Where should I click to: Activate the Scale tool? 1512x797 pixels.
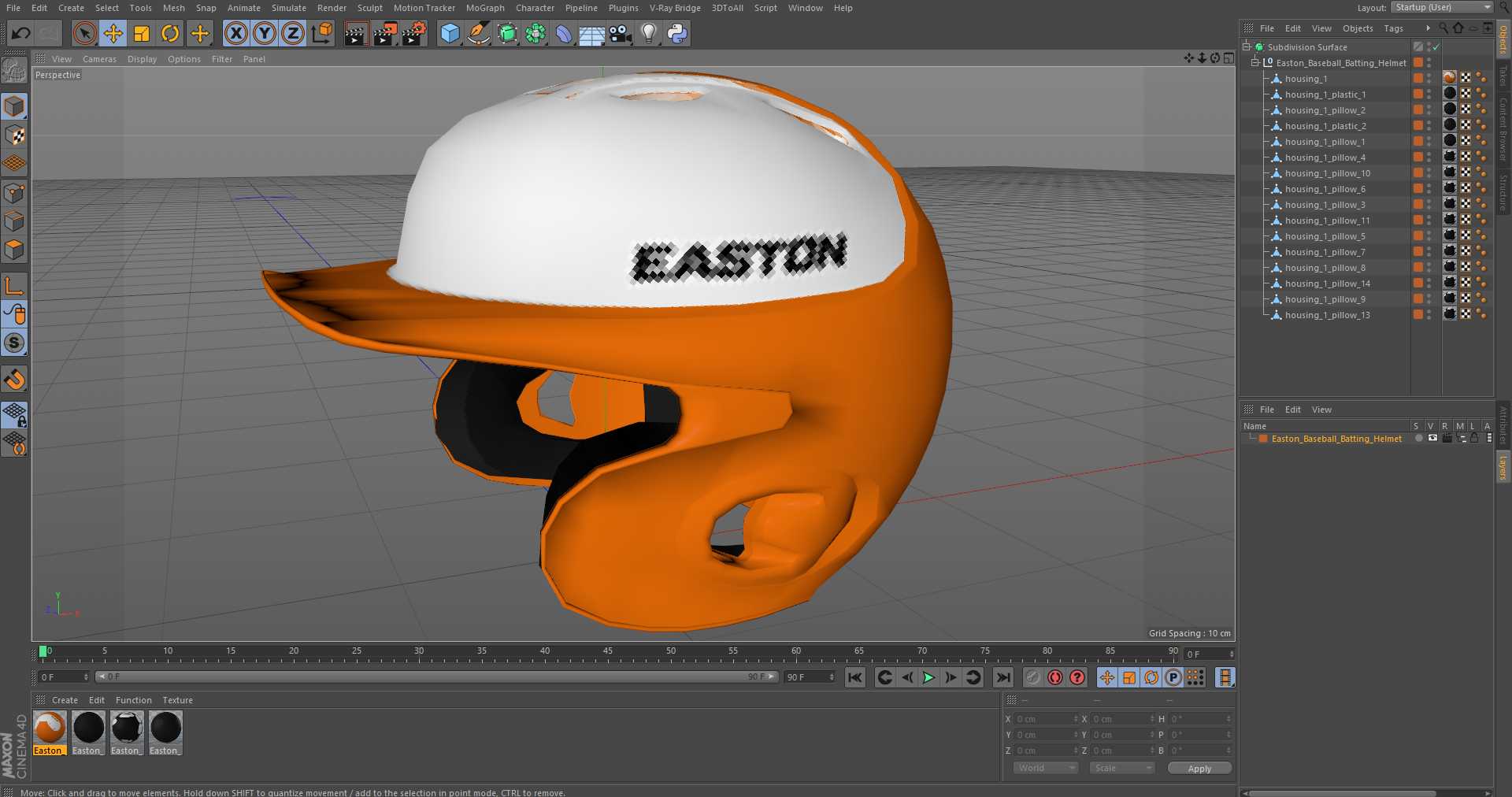click(x=142, y=33)
